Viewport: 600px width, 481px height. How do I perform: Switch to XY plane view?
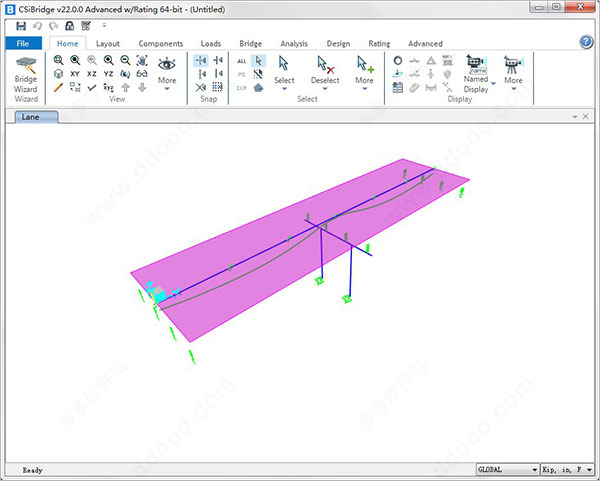[75, 73]
